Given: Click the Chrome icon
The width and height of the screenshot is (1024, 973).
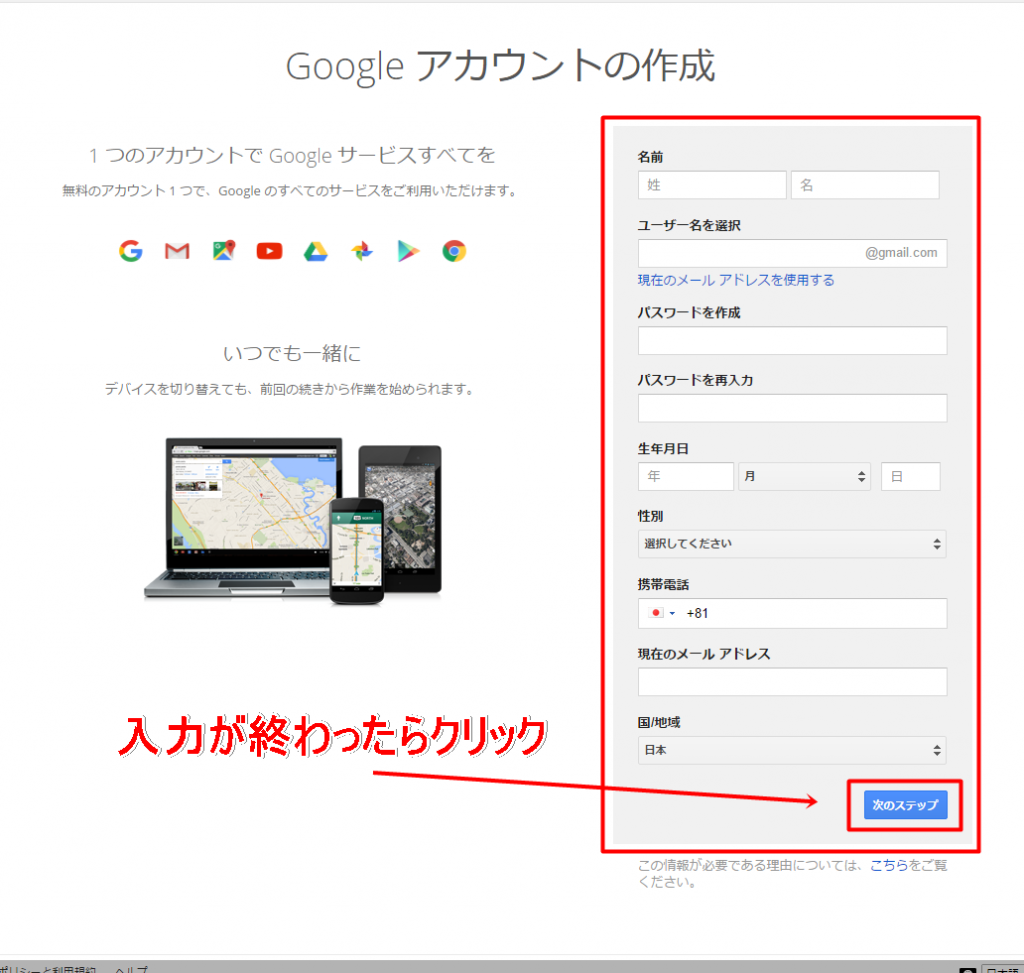Looking at the screenshot, I should click(454, 251).
